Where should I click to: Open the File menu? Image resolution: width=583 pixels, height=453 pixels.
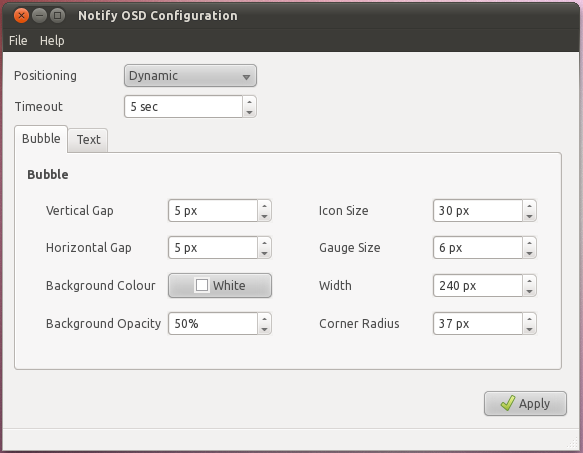click(18, 40)
